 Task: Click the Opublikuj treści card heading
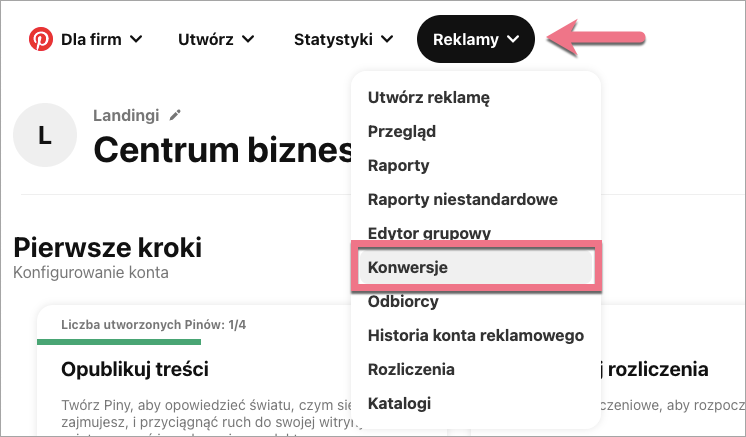click(x=135, y=369)
